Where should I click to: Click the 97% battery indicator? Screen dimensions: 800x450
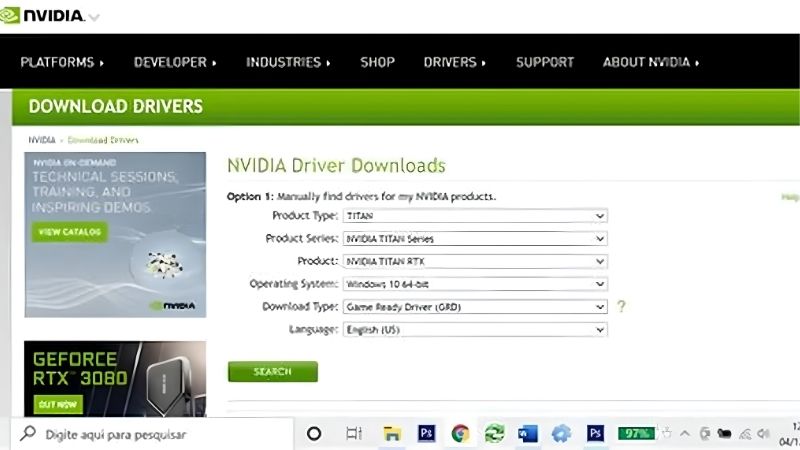636,434
